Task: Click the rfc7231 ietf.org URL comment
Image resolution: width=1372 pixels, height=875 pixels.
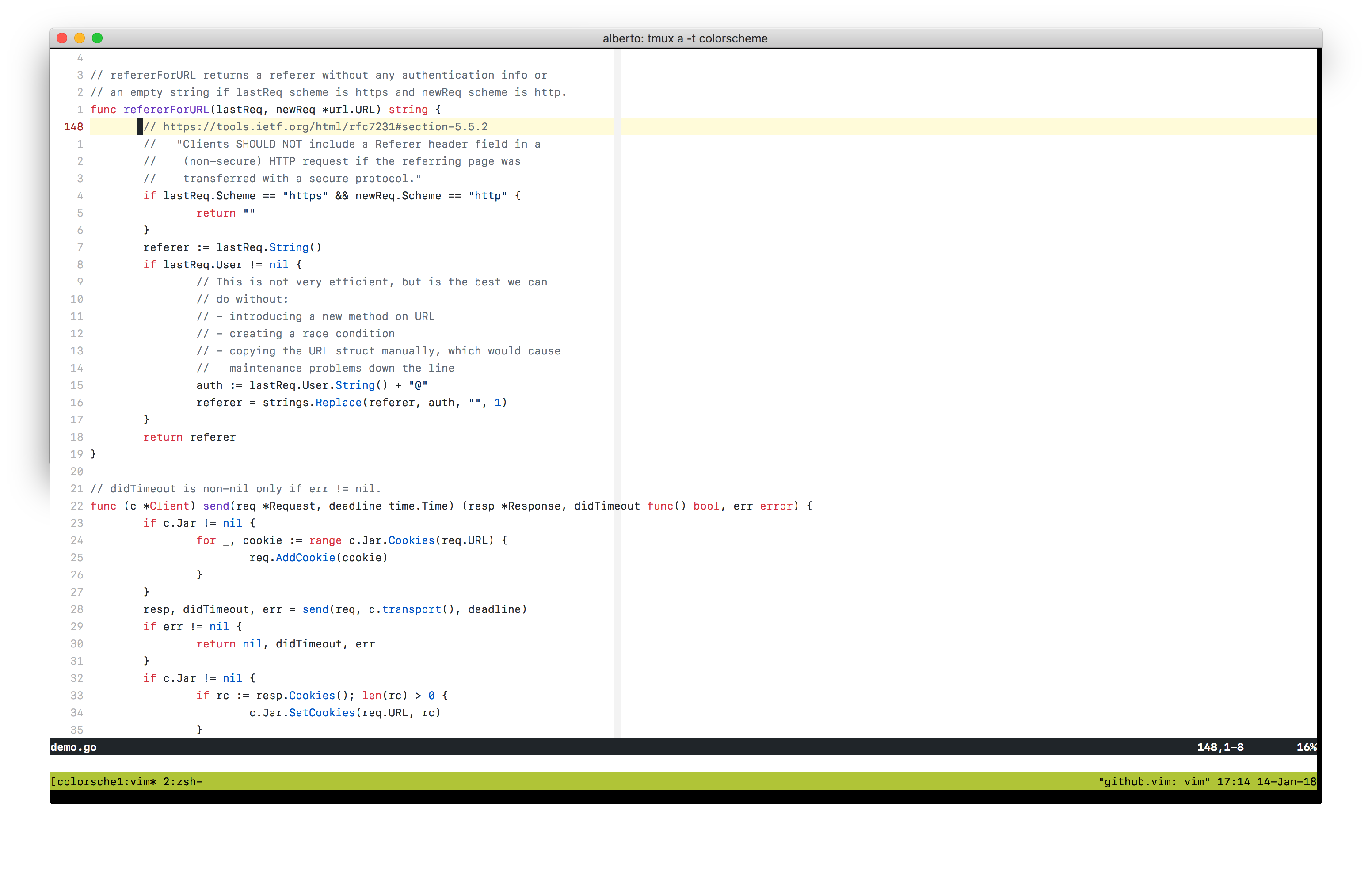Action: point(325,126)
